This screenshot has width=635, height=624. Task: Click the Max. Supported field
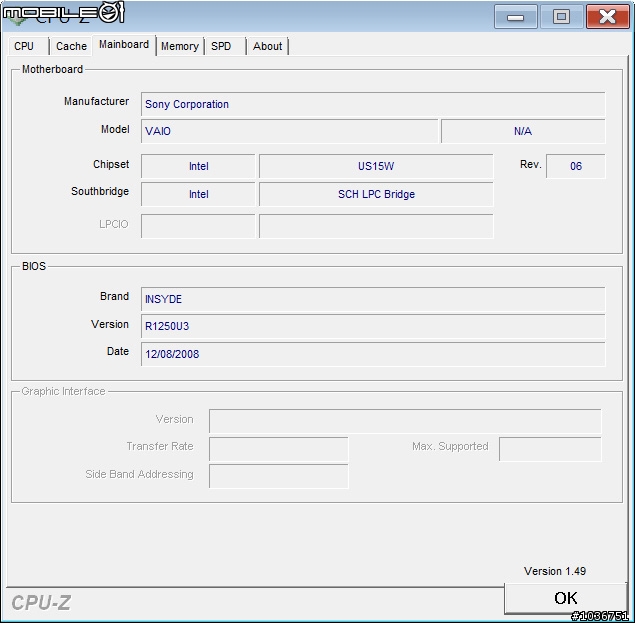click(550, 449)
